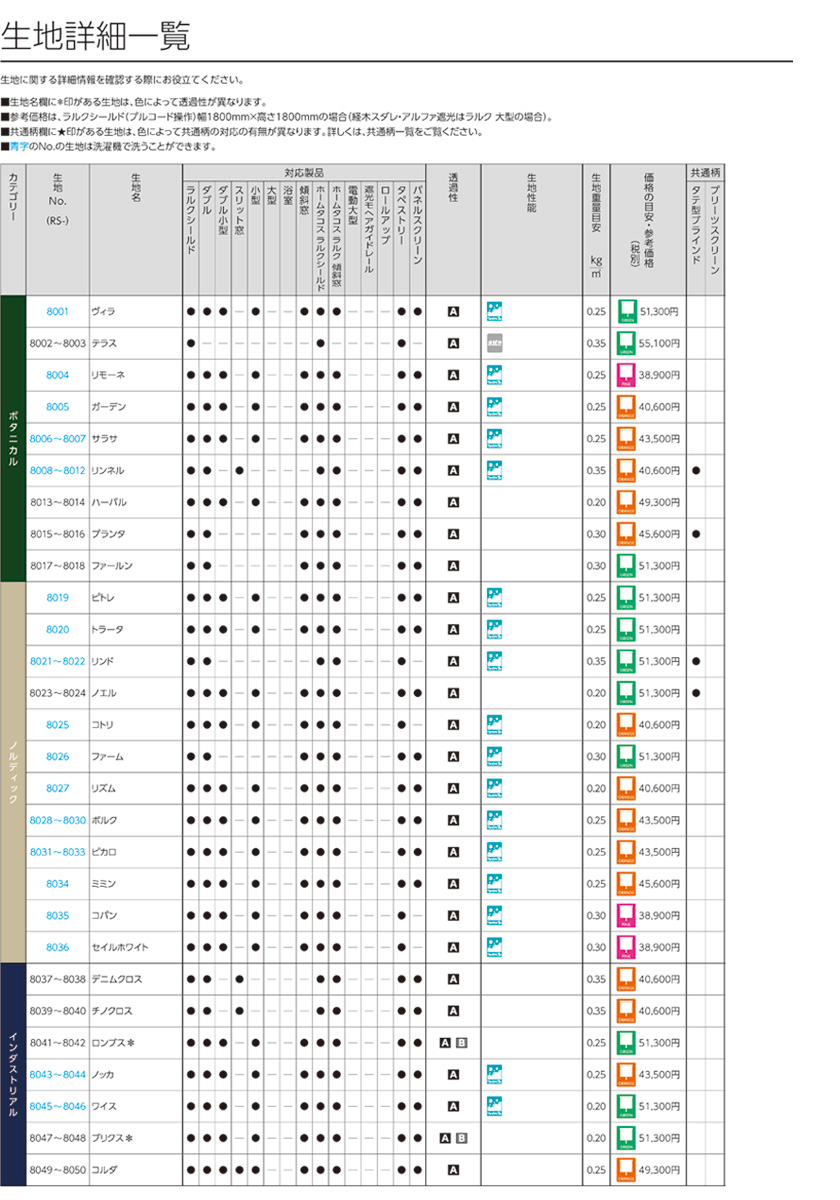The width and height of the screenshot is (840, 1200).
Task: Click the fabric performance icon in ヴィラ row
Action: [494, 311]
